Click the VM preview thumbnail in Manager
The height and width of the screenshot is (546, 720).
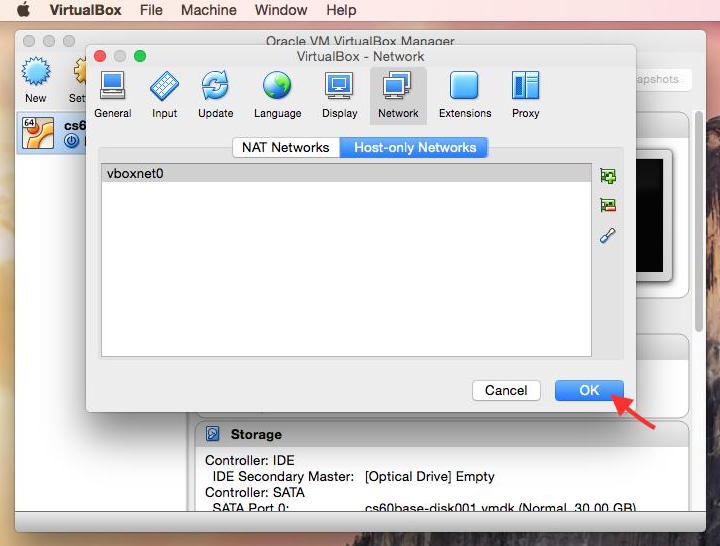click(x=654, y=215)
